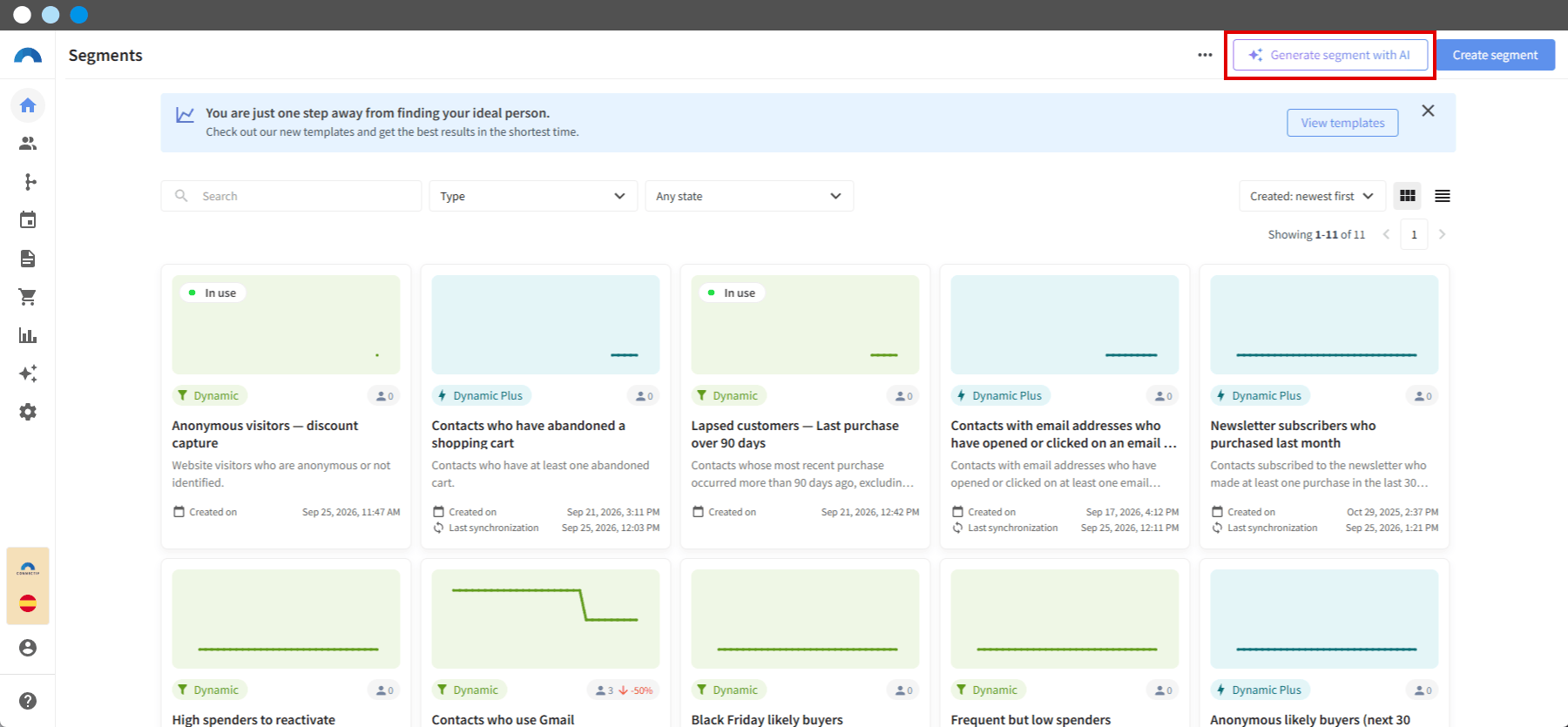
Task: Open the bar chart analytics icon
Action: pos(28,335)
